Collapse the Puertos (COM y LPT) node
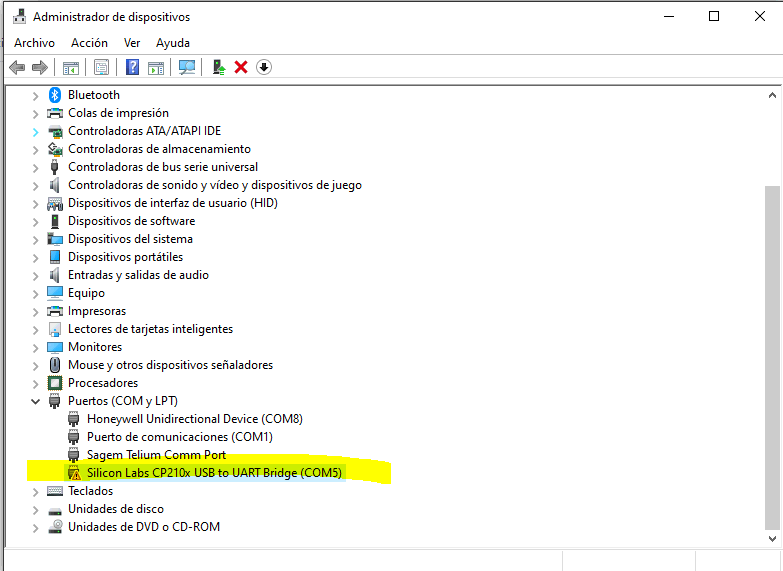This screenshot has height=571, width=783. 36,401
